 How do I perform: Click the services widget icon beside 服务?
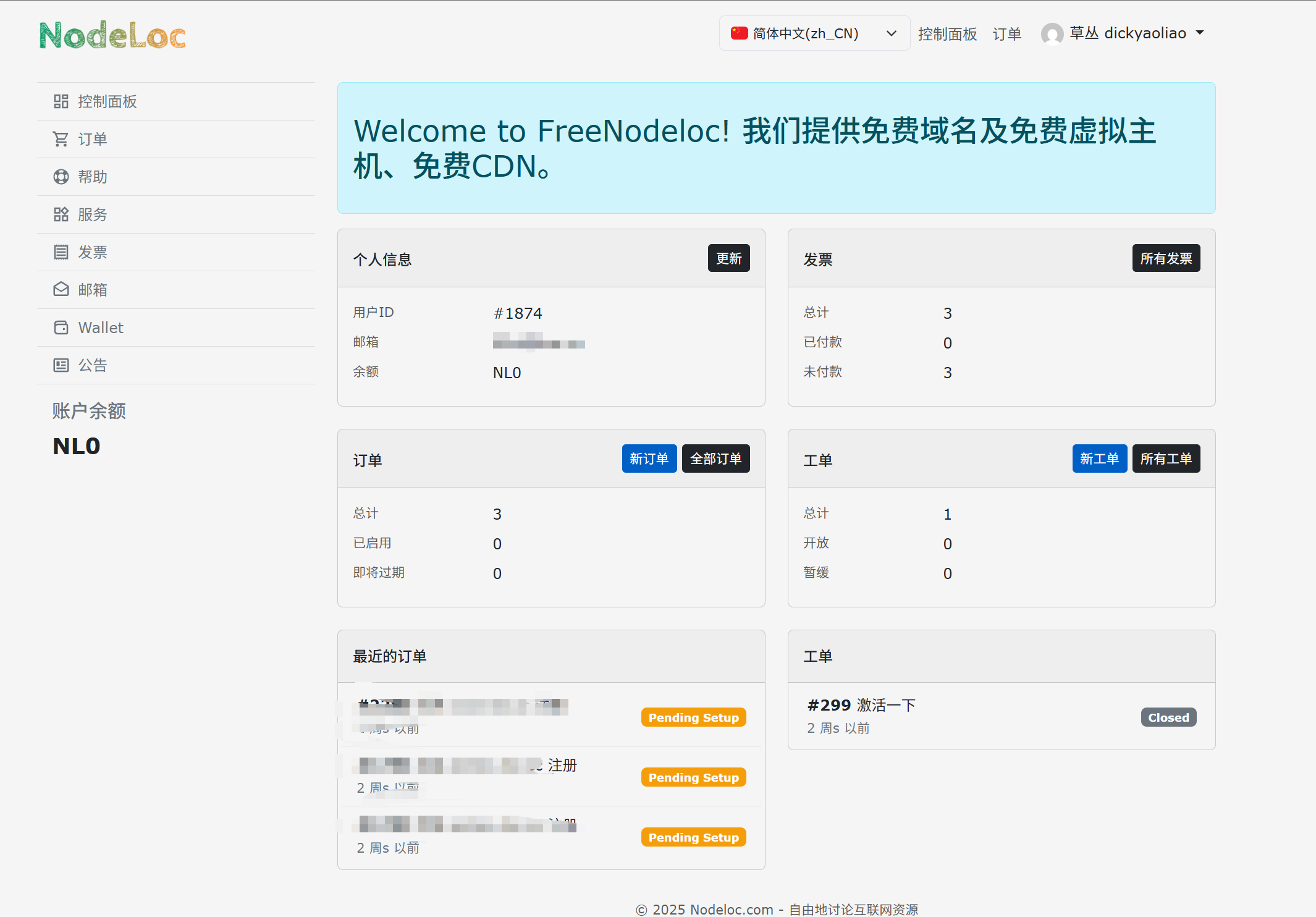coord(61,214)
